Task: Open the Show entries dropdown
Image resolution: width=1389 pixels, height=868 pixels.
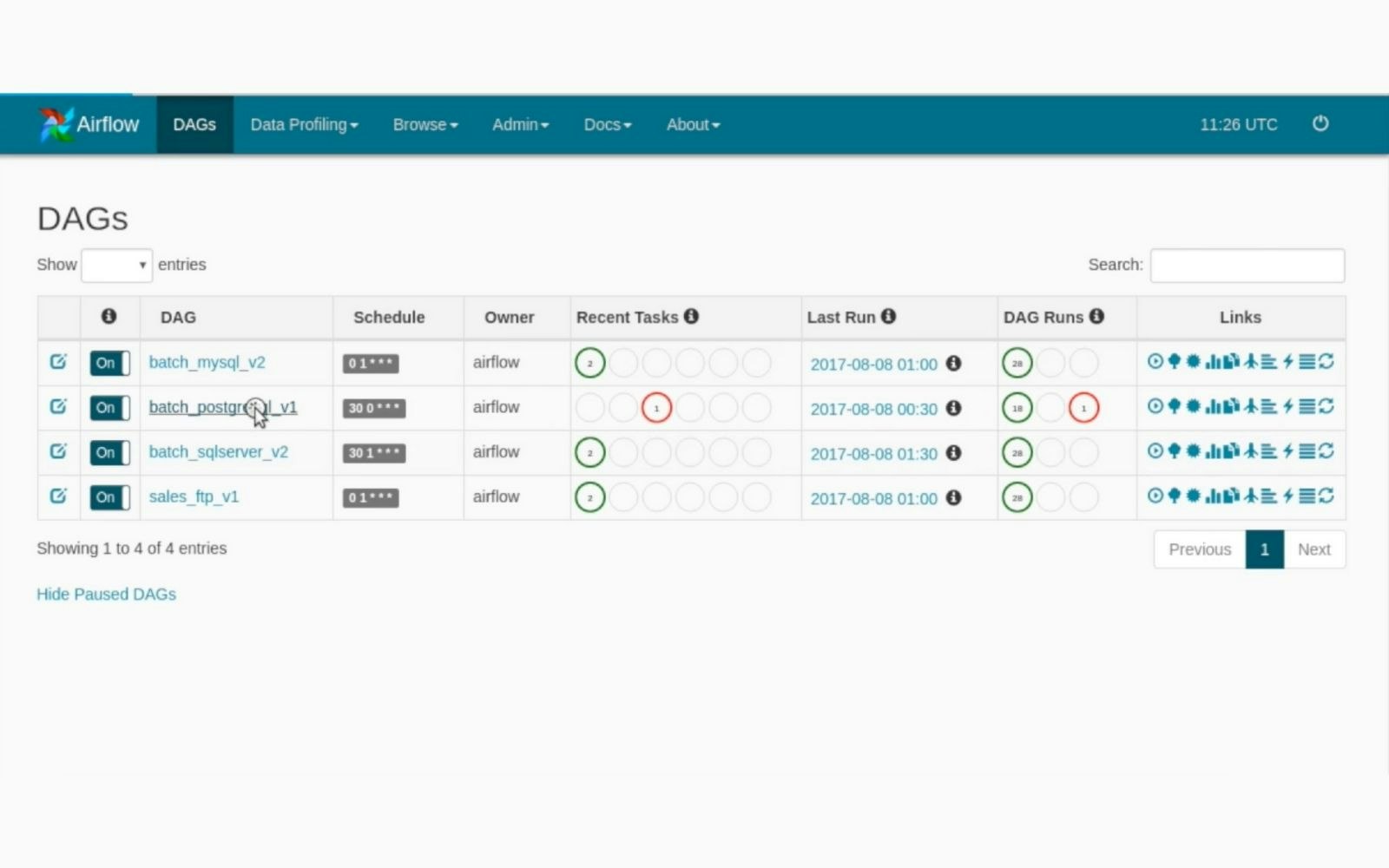Action: (117, 265)
